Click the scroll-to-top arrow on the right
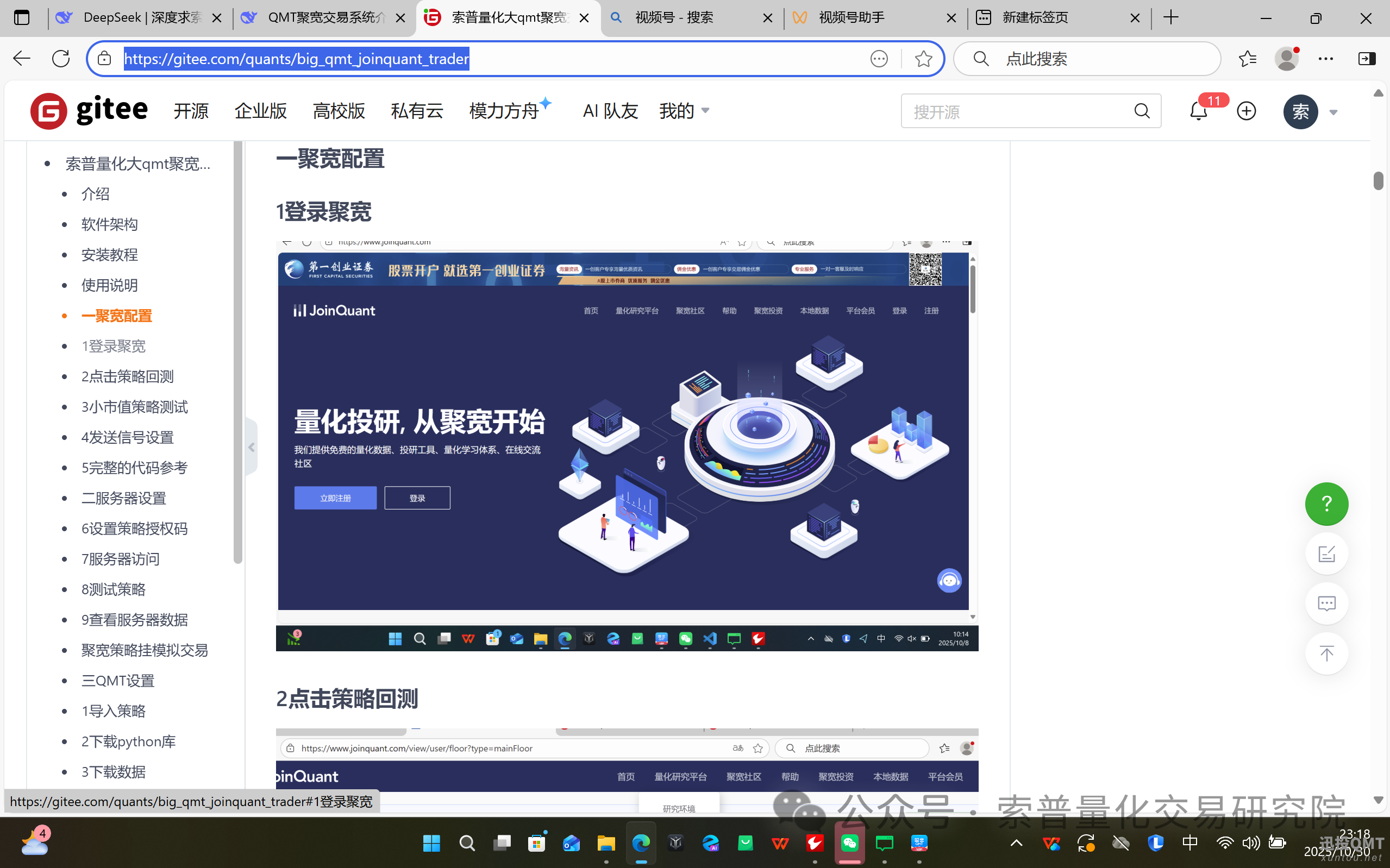 [1326, 653]
